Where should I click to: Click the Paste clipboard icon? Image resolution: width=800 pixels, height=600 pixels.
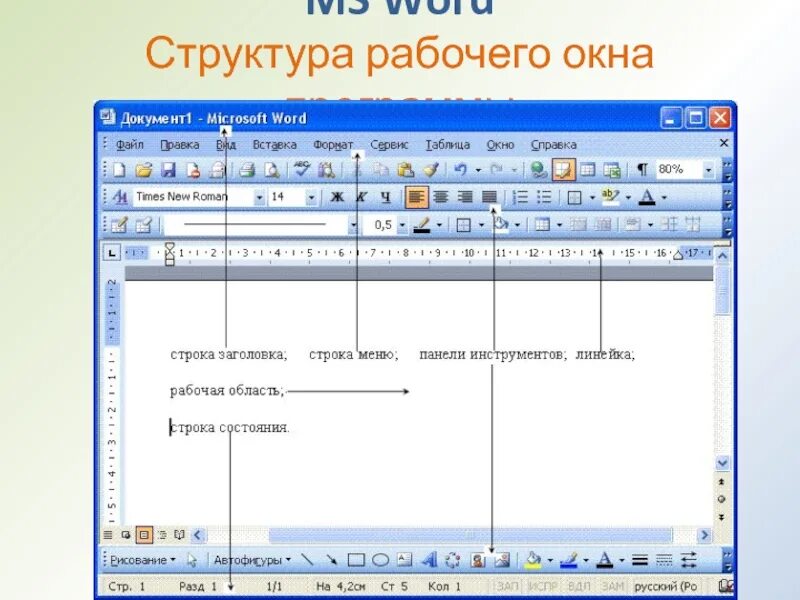(405, 170)
